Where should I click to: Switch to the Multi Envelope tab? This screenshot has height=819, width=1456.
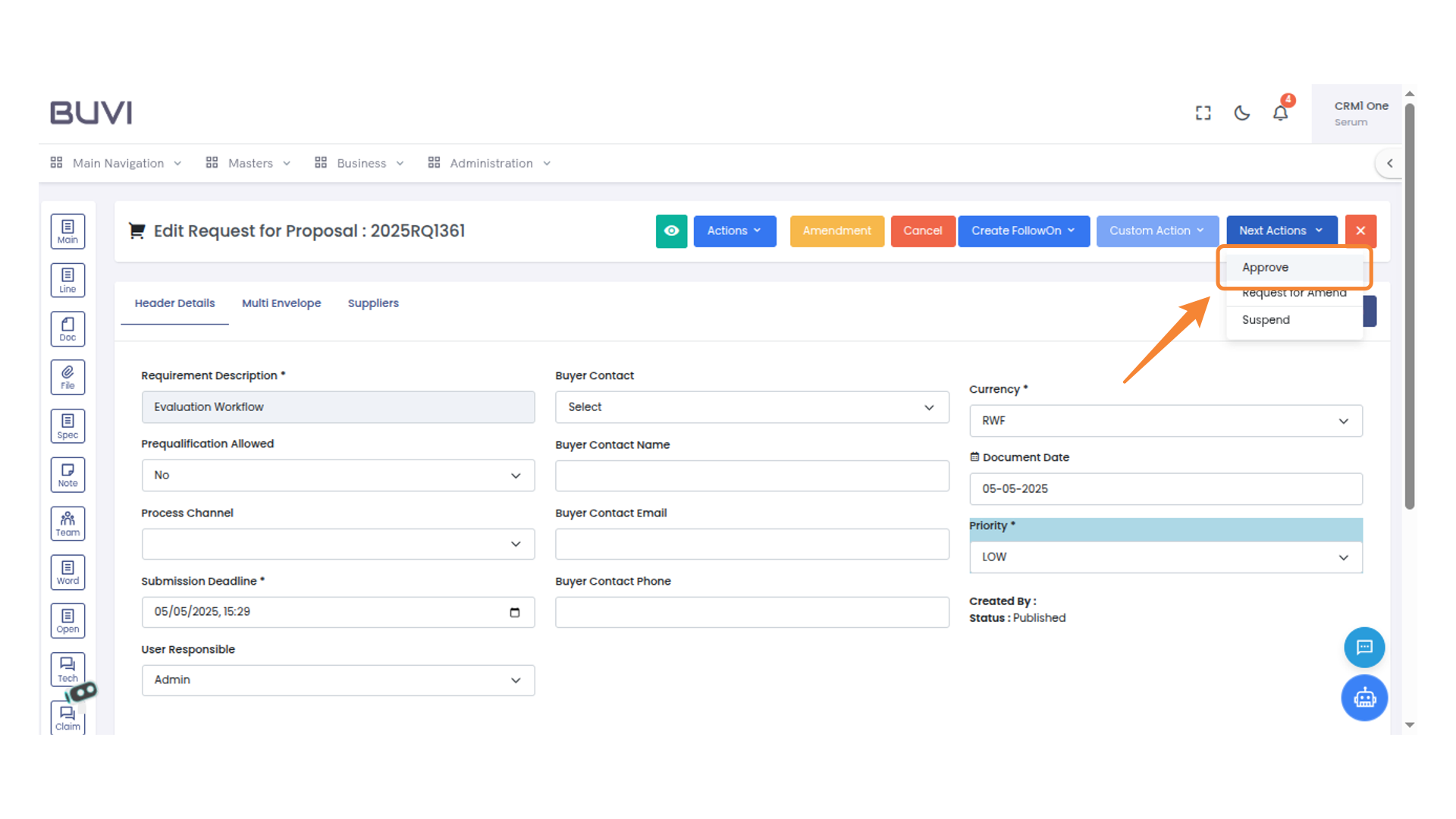(x=281, y=303)
